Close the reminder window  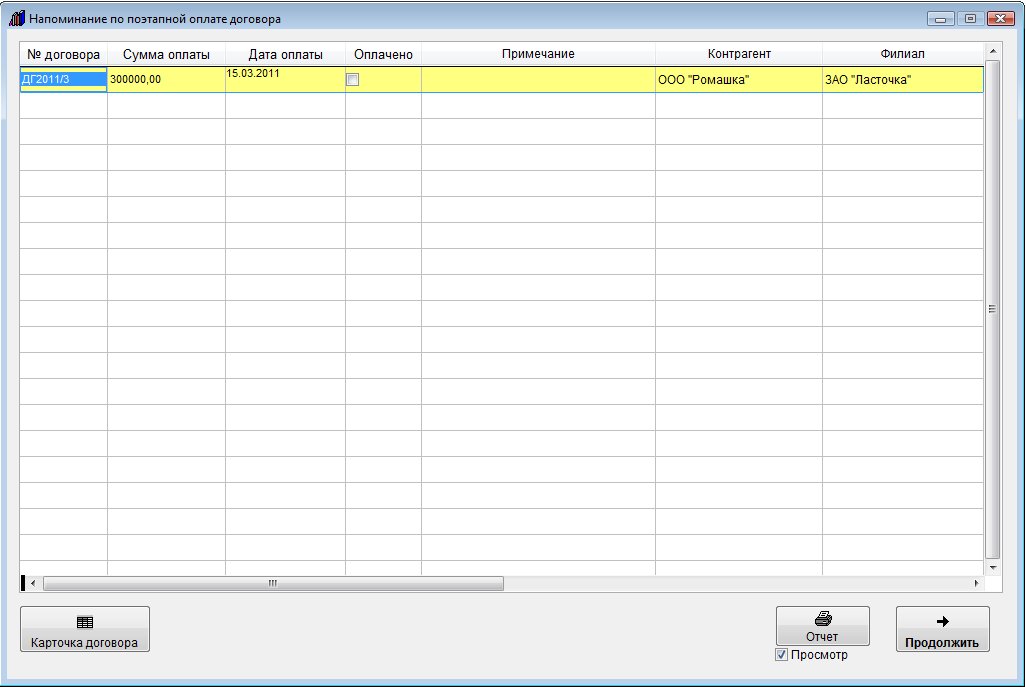point(1000,19)
